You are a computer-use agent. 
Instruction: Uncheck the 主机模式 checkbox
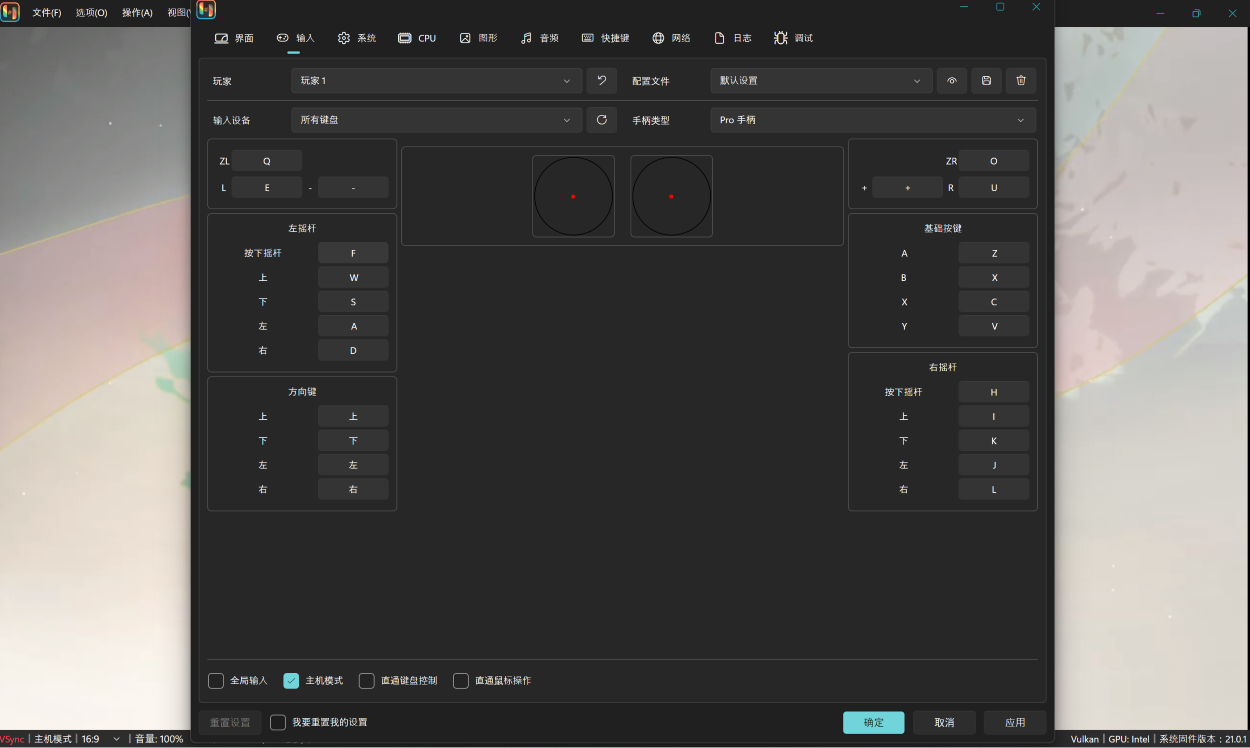[291, 681]
